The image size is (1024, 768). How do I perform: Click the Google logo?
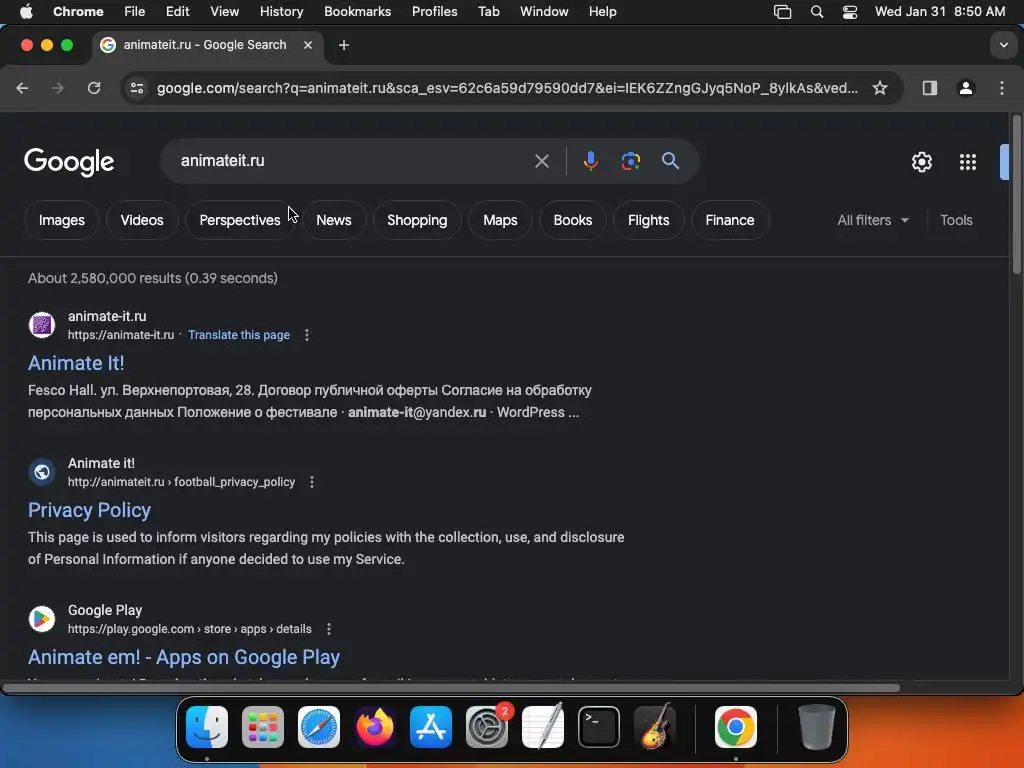69,162
